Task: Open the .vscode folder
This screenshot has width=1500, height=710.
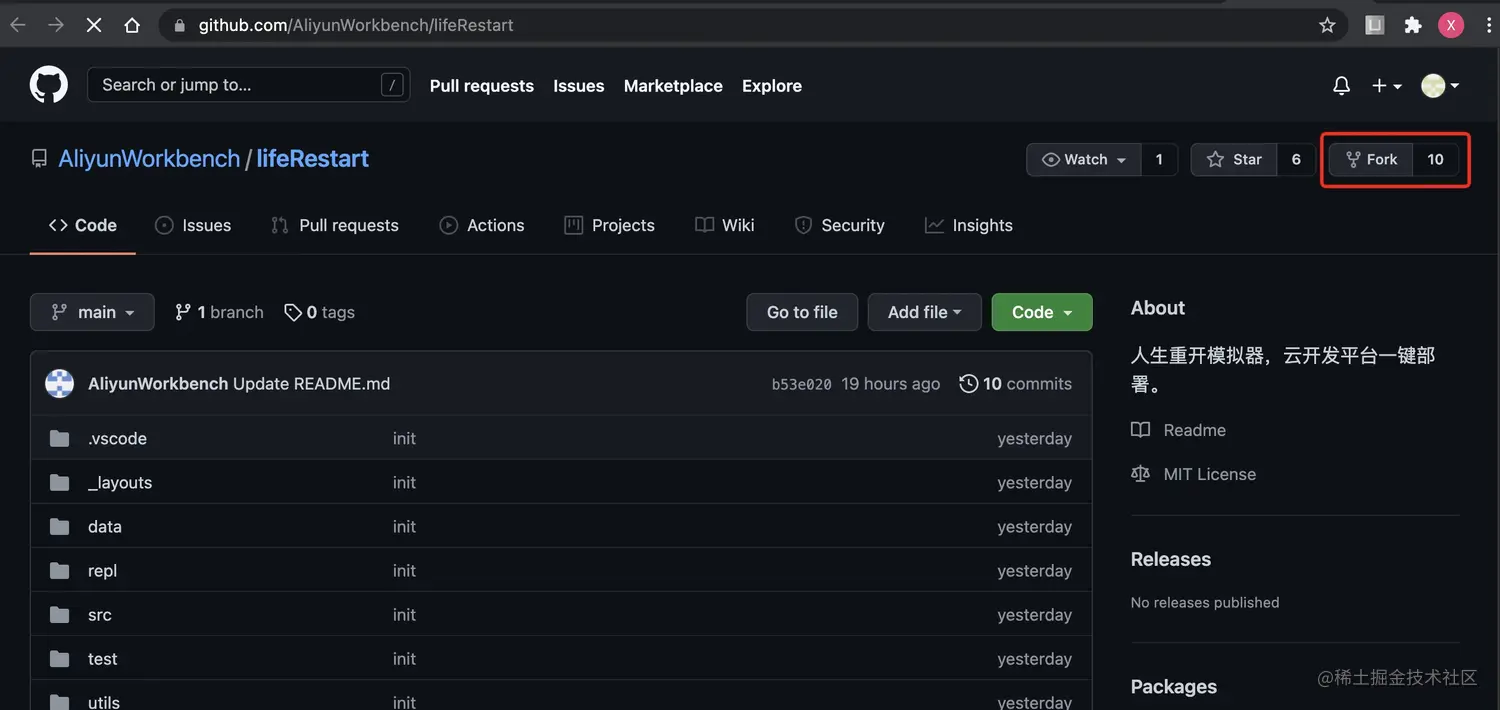Action: 118,439
